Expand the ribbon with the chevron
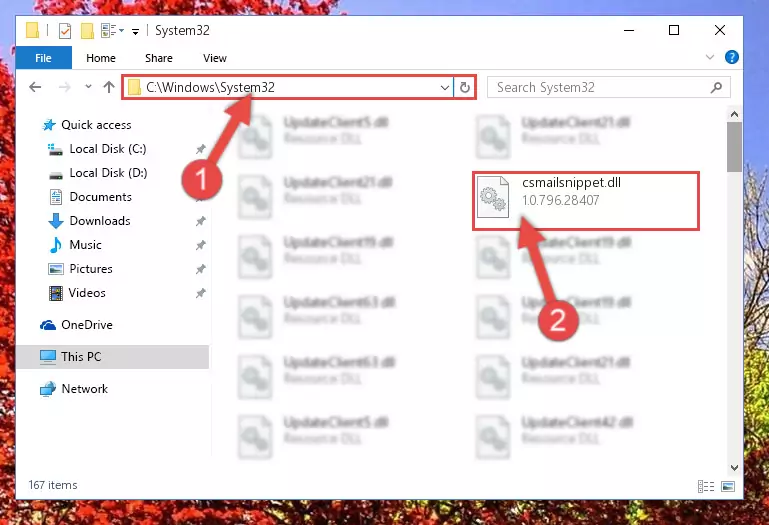This screenshot has height=525, width=769. [710, 57]
